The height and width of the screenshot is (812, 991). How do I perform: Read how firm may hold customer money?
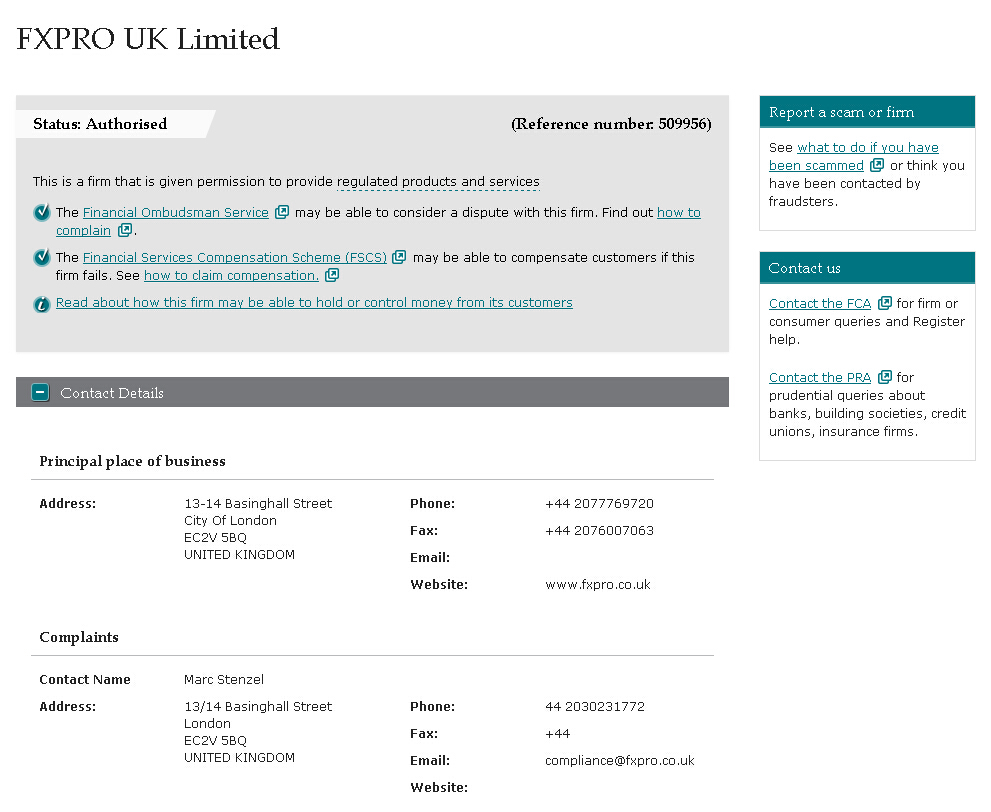tap(314, 302)
